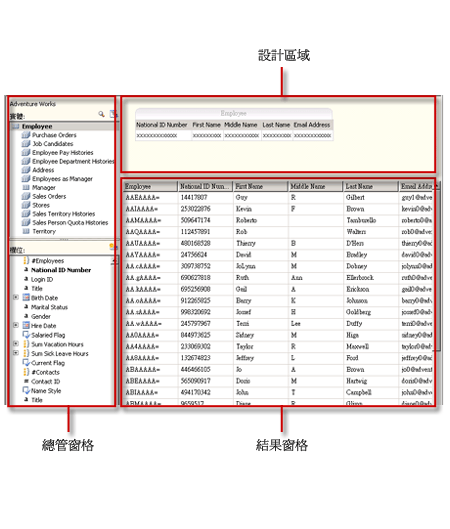Select the Title field under Login ID
Viewport: 450px width, 529px height.
coord(37,288)
